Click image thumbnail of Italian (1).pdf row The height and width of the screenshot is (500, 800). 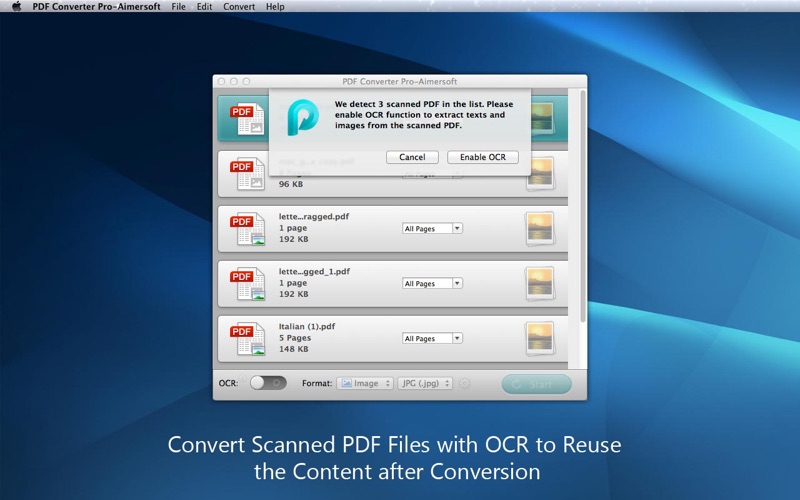[x=540, y=338]
